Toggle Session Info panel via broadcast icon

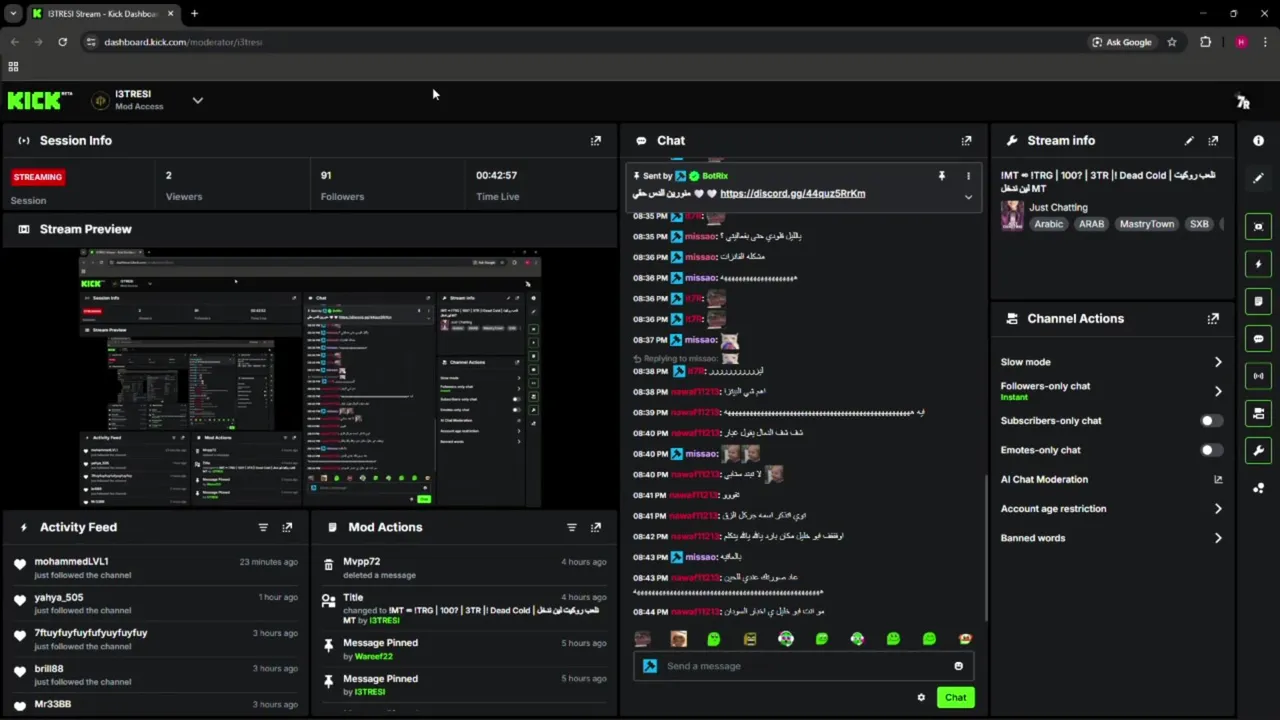(1258, 376)
